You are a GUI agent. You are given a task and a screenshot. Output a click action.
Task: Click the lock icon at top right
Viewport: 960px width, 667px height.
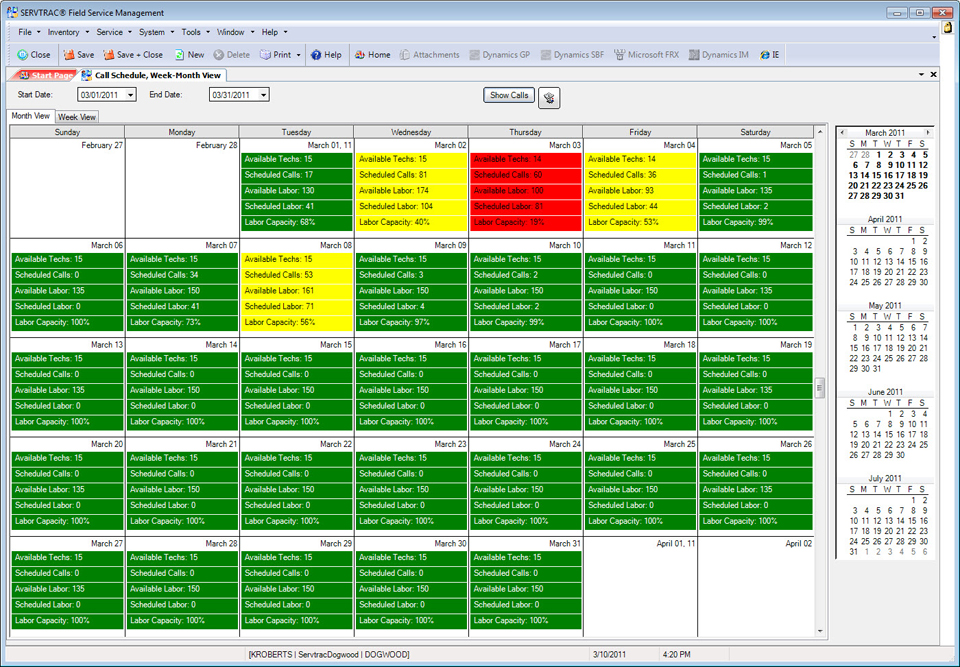[x=946, y=29]
